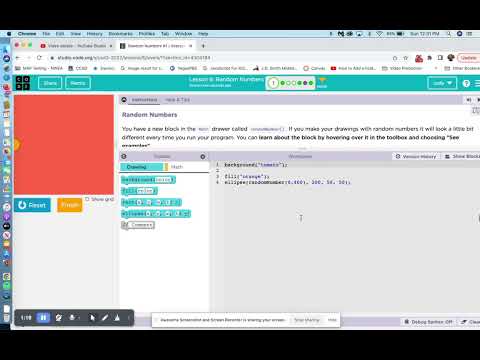The height and width of the screenshot is (360, 480).
Task: Open the Judy account dropdown
Action: tap(442, 83)
